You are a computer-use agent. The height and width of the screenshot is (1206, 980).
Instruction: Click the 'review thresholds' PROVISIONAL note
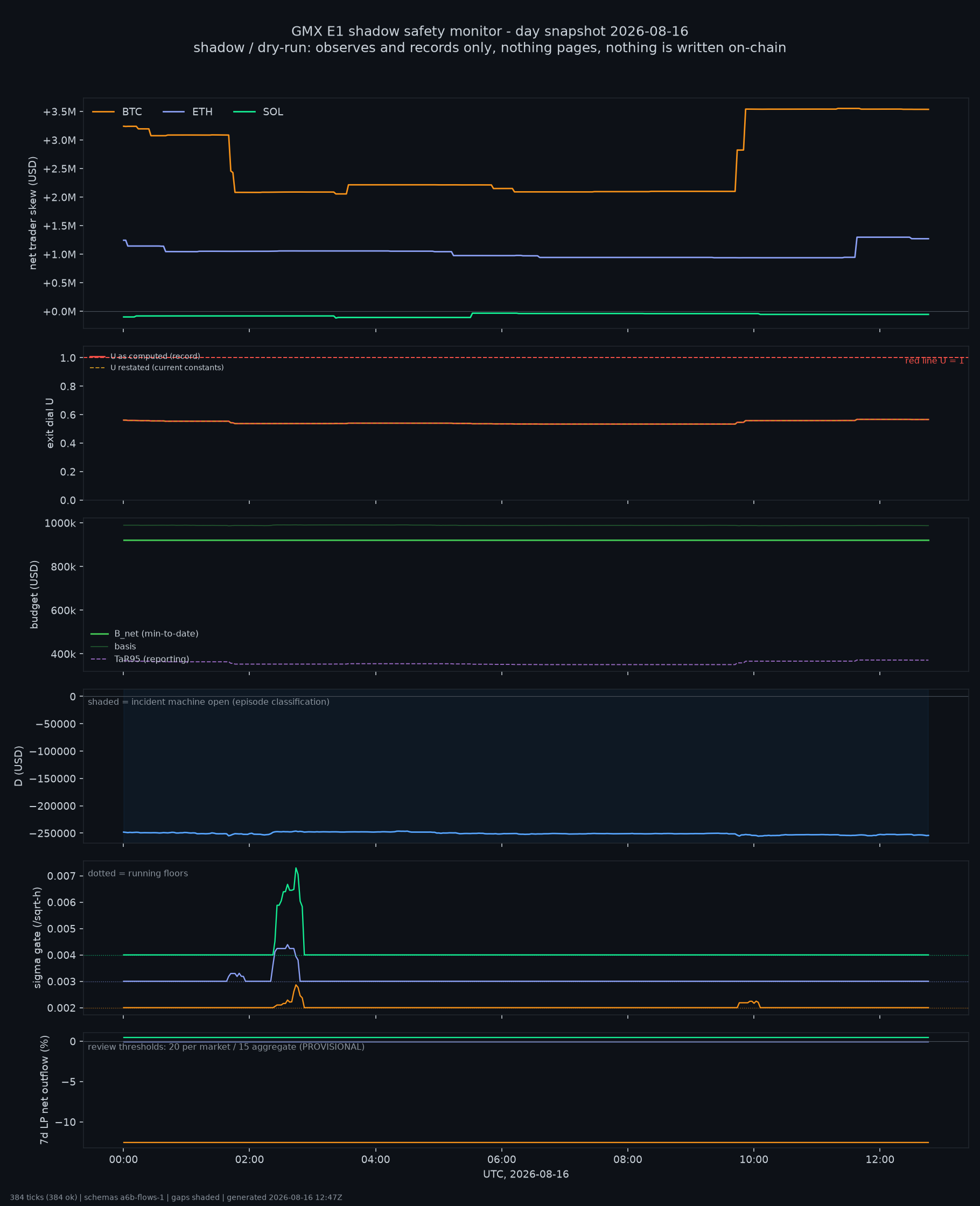tap(226, 1047)
